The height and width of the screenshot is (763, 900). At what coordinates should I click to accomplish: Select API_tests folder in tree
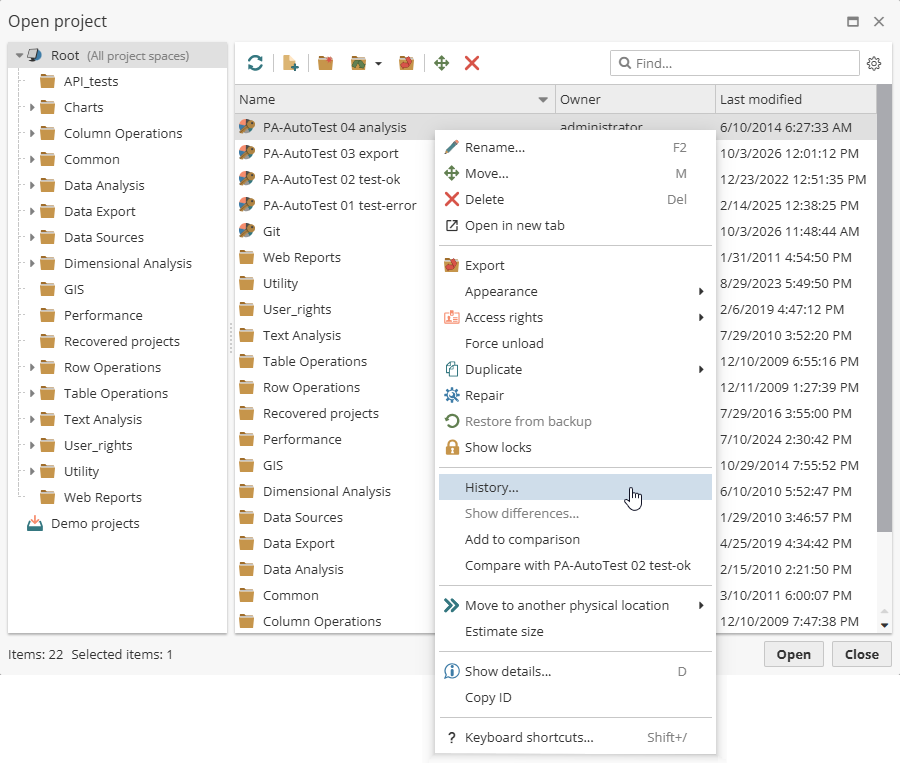91,81
